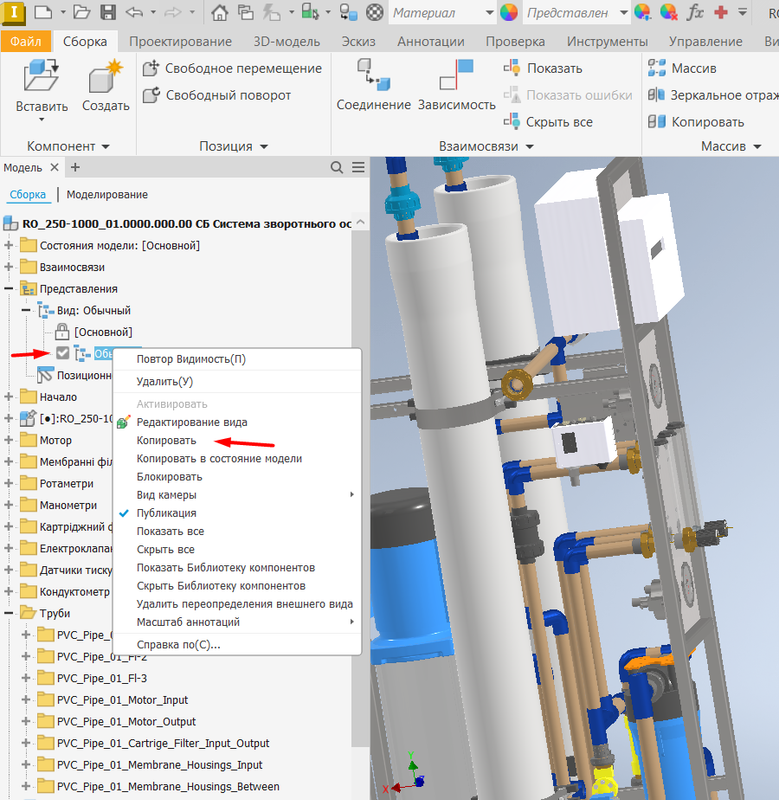The image size is (779, 800).
Task: Toggle the checkbox next to Обычный view
Action: pyautogui.click(x=62, y=353)
